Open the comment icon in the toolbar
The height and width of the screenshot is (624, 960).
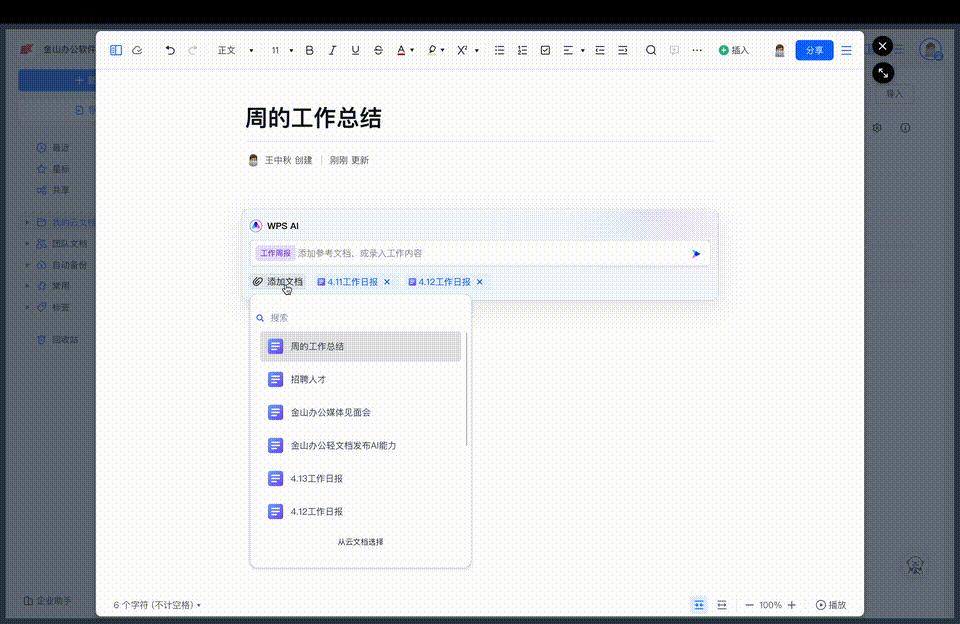point(676,50)
